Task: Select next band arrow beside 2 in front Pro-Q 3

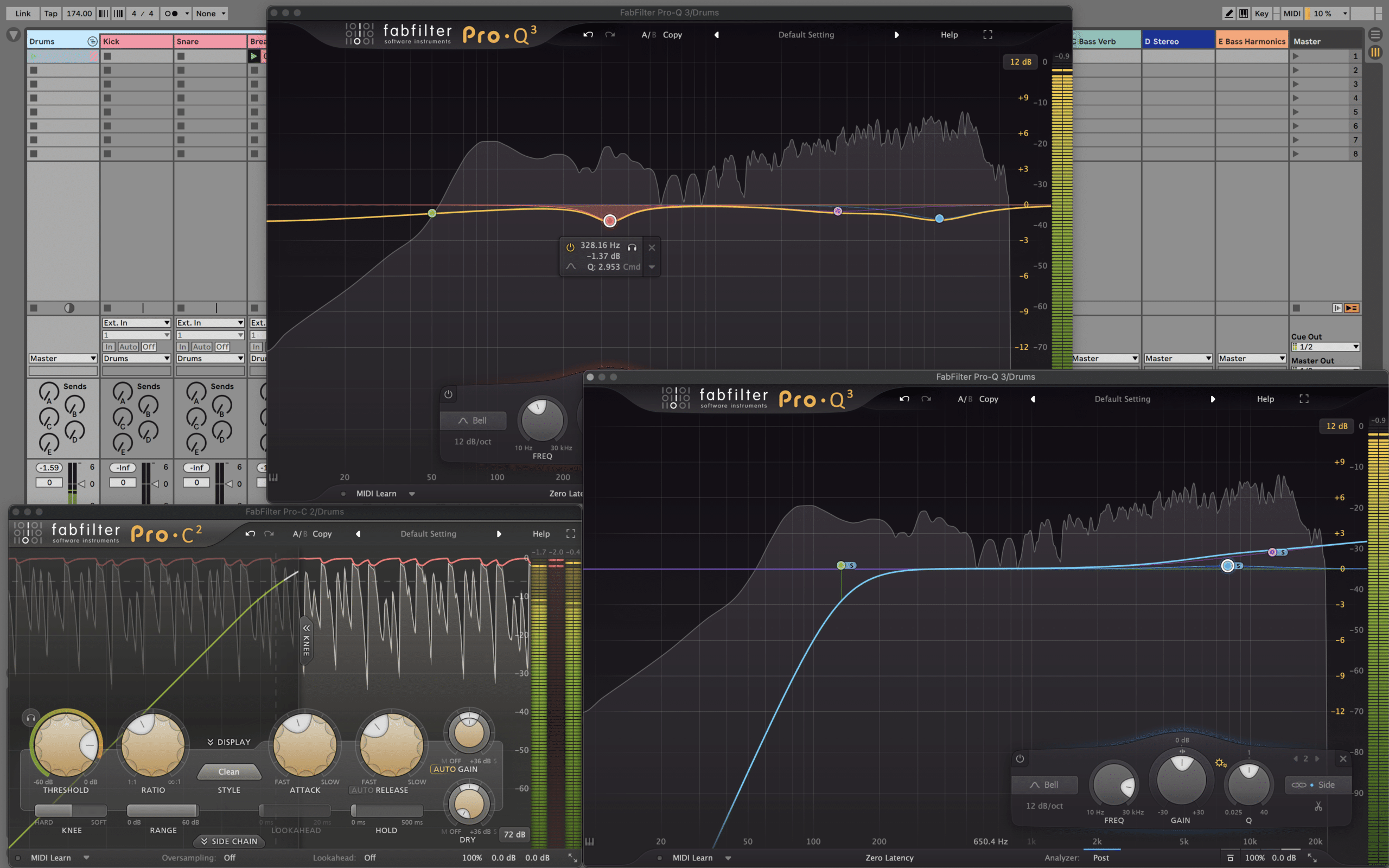Action: click(1317, 758)
